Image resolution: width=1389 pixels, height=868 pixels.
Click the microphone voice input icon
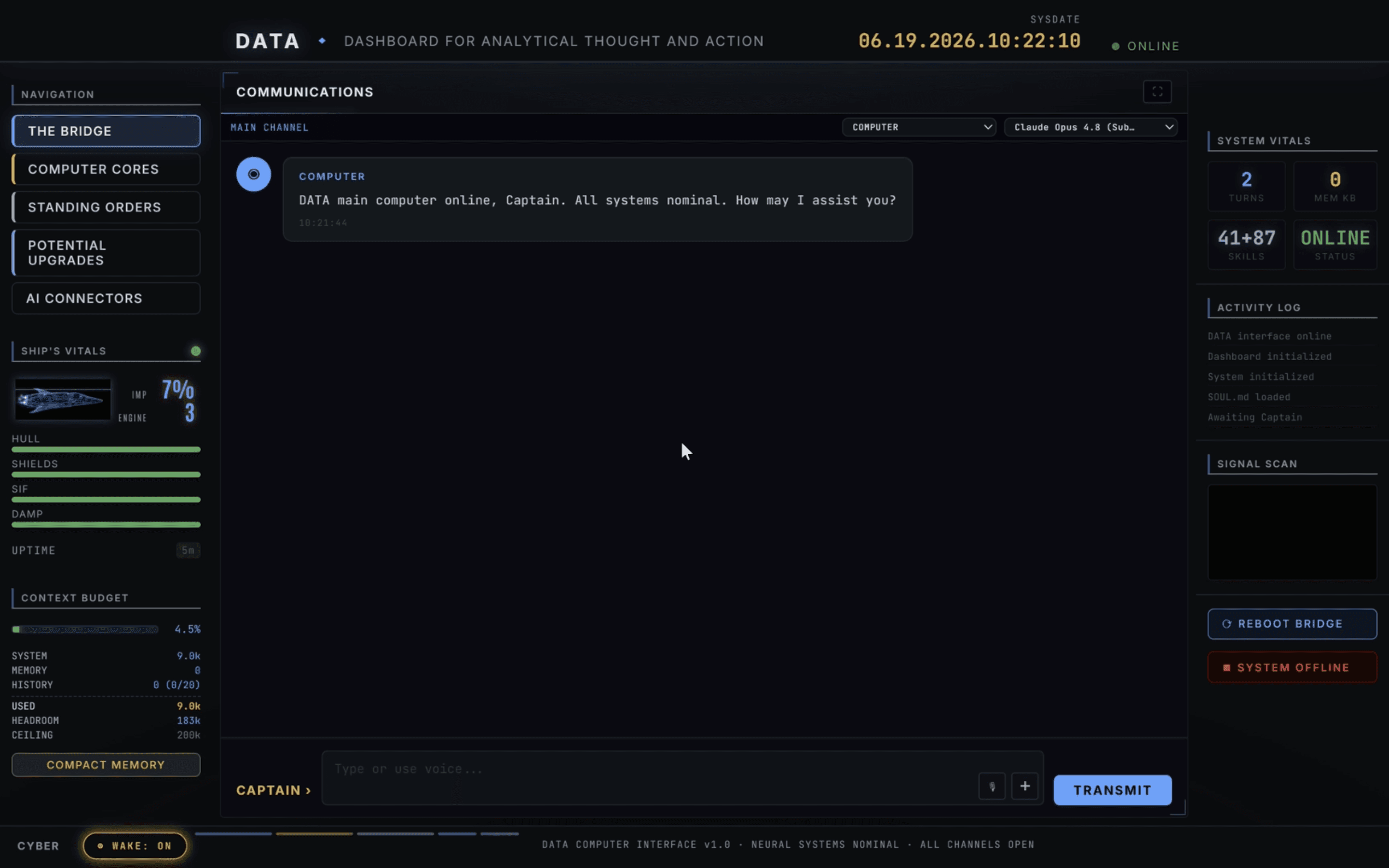coord(992,787)
